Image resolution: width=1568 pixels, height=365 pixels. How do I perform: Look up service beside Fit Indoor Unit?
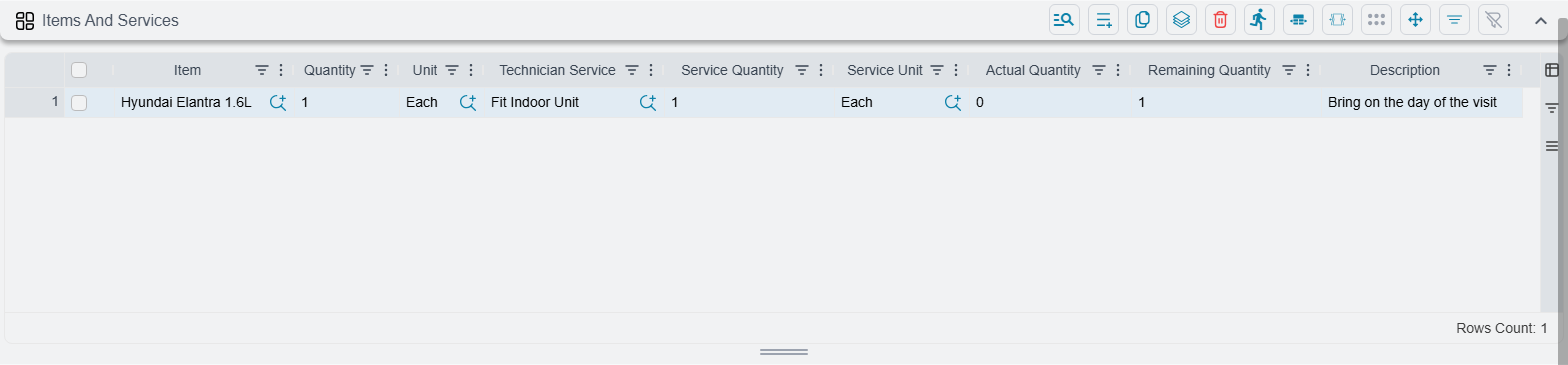click(x=648, y=102)
